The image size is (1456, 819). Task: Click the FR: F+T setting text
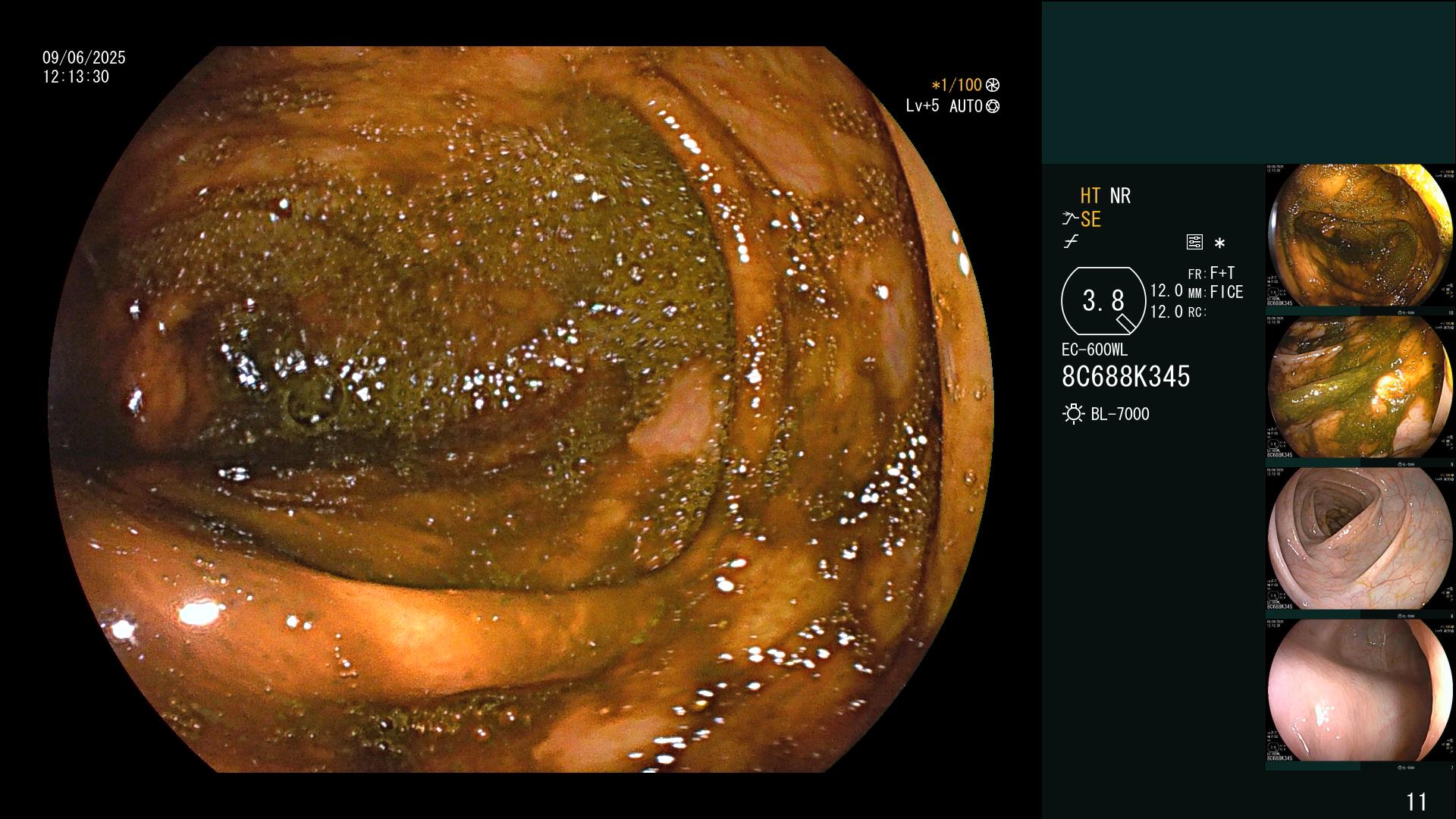tap(1211, 273)
